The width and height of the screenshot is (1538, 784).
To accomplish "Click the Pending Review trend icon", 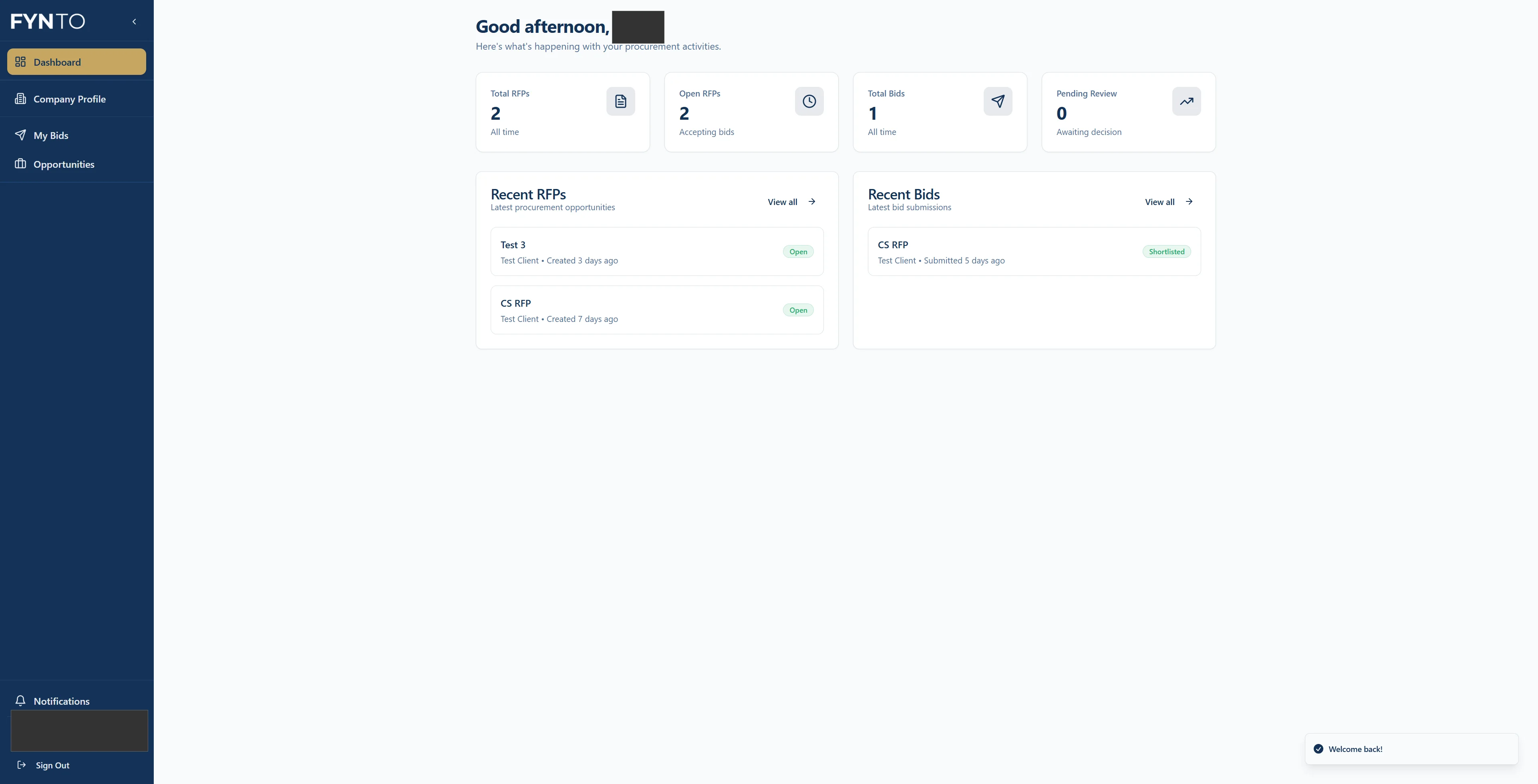I will pyautogui.click(x=1186, y=101).
